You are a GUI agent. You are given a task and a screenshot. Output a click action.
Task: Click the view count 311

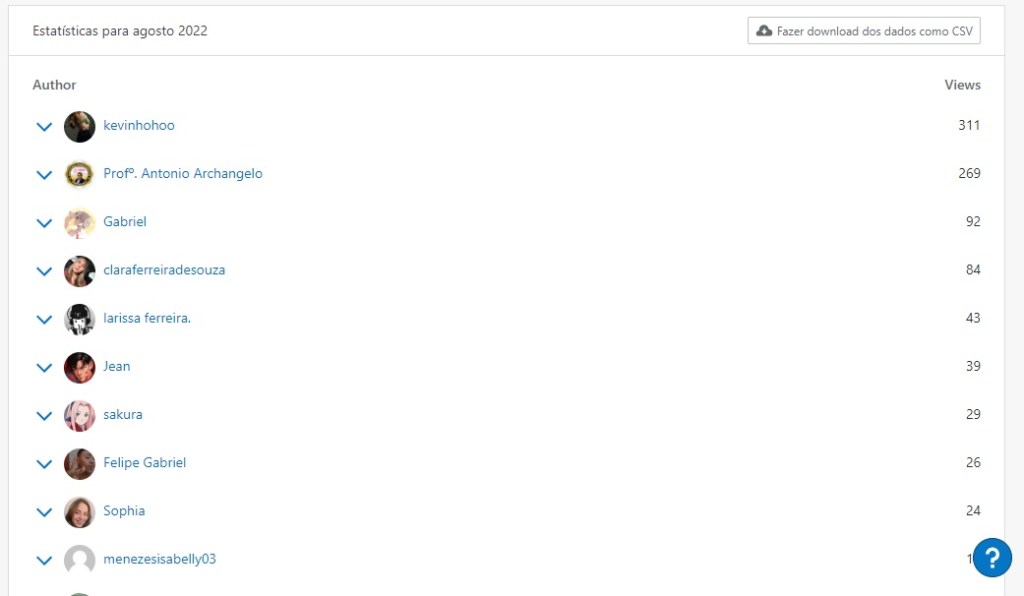[968, 125]
